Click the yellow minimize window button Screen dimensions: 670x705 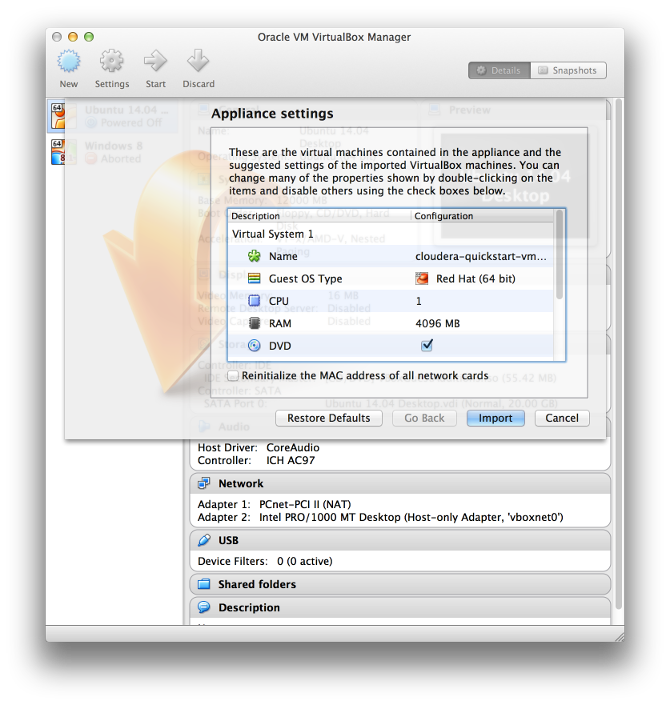(x=73, y=37)
